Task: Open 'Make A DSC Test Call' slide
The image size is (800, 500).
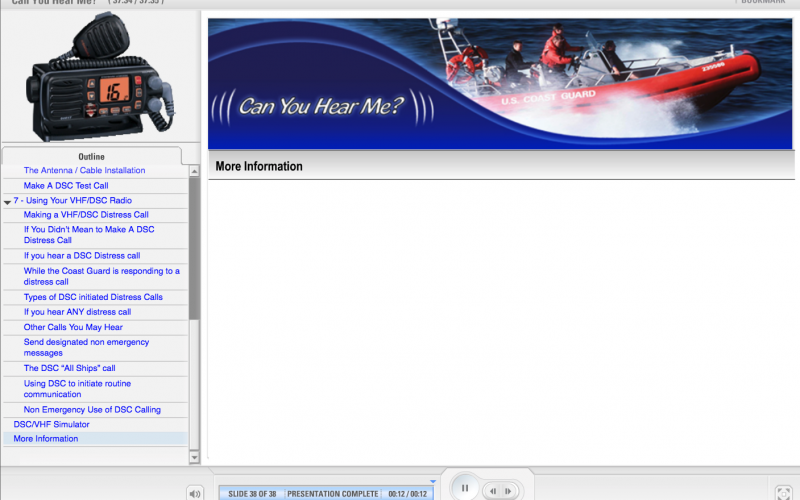Action: point(66,186)
